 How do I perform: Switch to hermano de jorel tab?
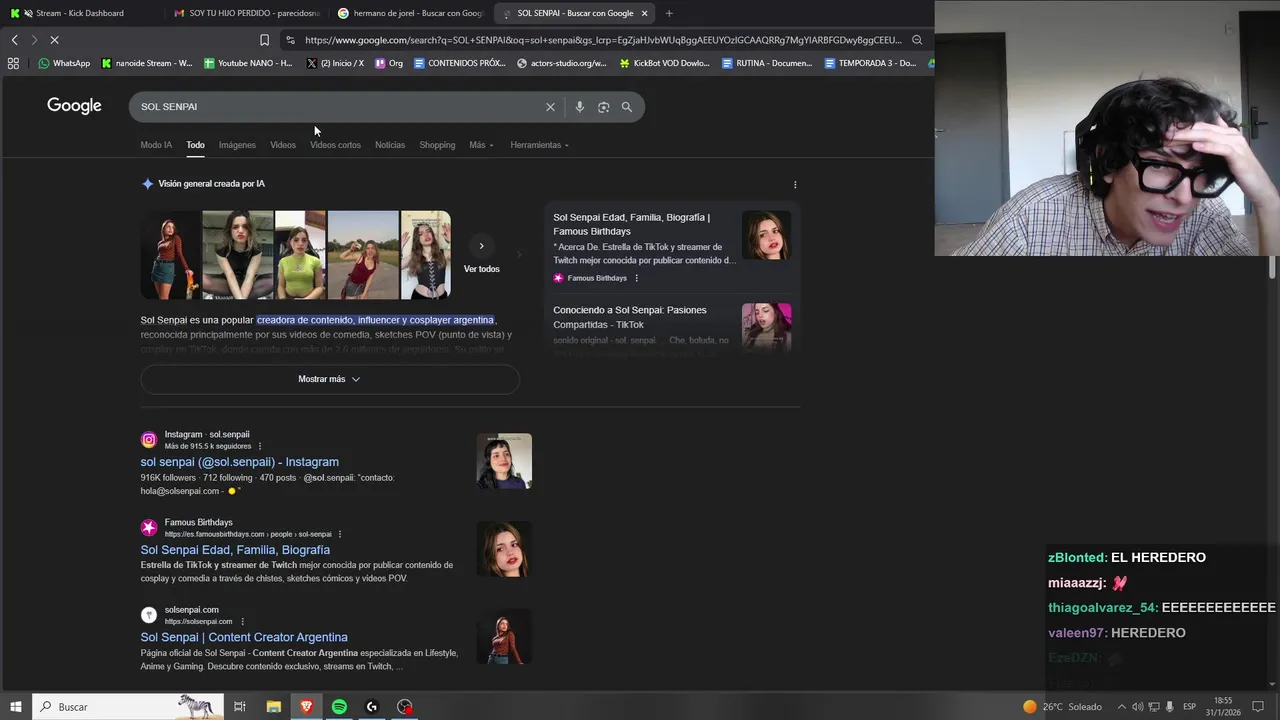point(410,13)
